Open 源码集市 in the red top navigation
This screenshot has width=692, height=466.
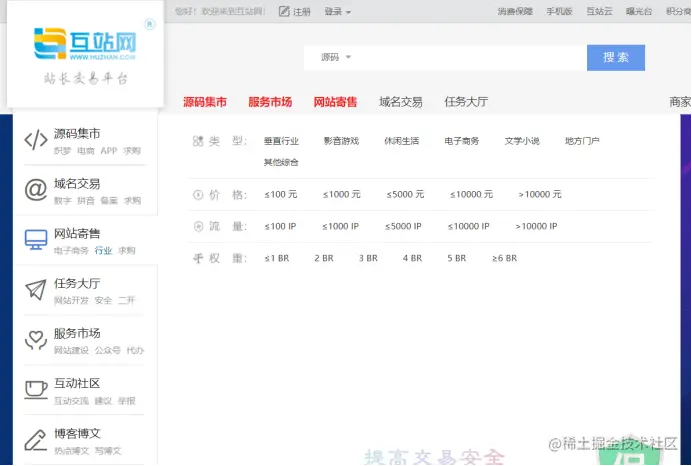(x=205, y=102)
